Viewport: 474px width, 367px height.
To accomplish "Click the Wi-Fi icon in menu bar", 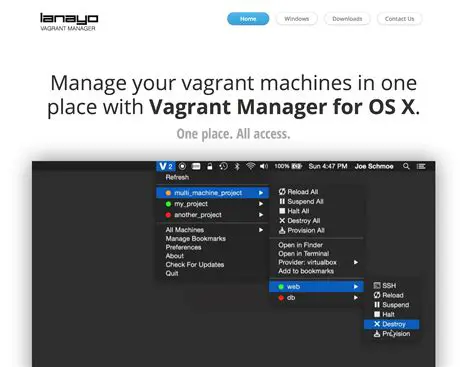I will [250, 166].
